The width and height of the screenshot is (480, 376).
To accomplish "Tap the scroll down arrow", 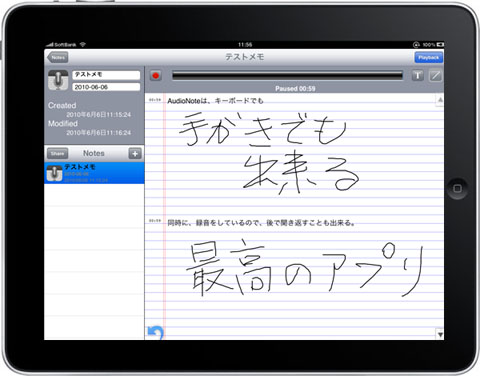I will coord(440,334).
